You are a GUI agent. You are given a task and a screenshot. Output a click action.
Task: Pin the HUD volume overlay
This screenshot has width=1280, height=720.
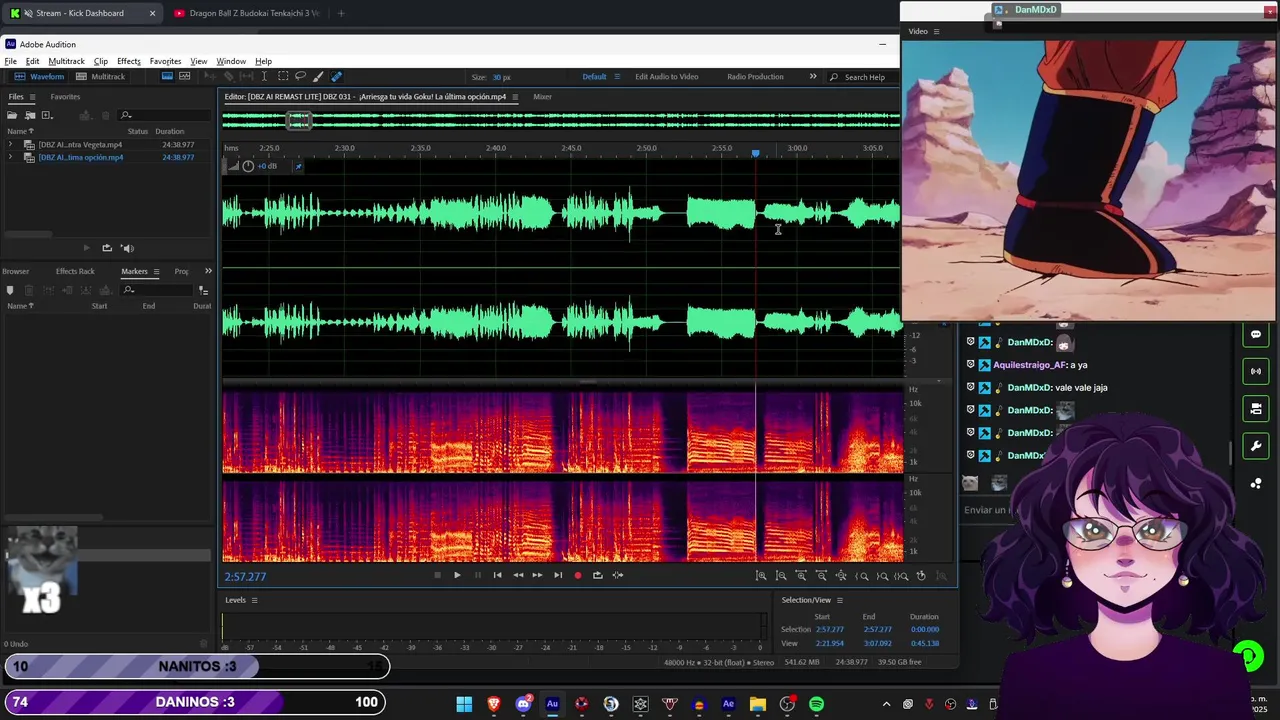point(298,166)
